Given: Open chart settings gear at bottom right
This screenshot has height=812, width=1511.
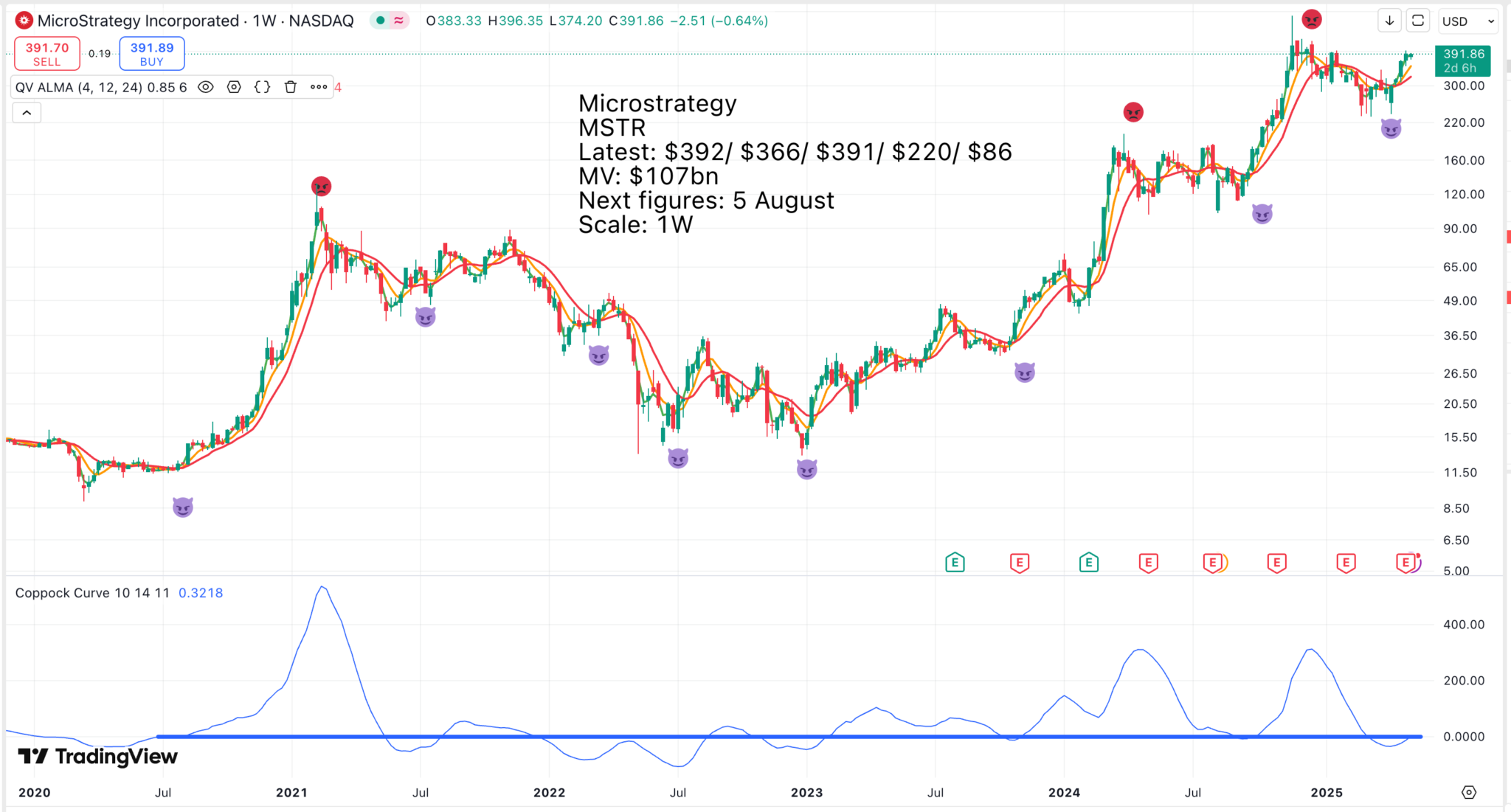Looking at the screenshot, I should tap(1469, 792).
